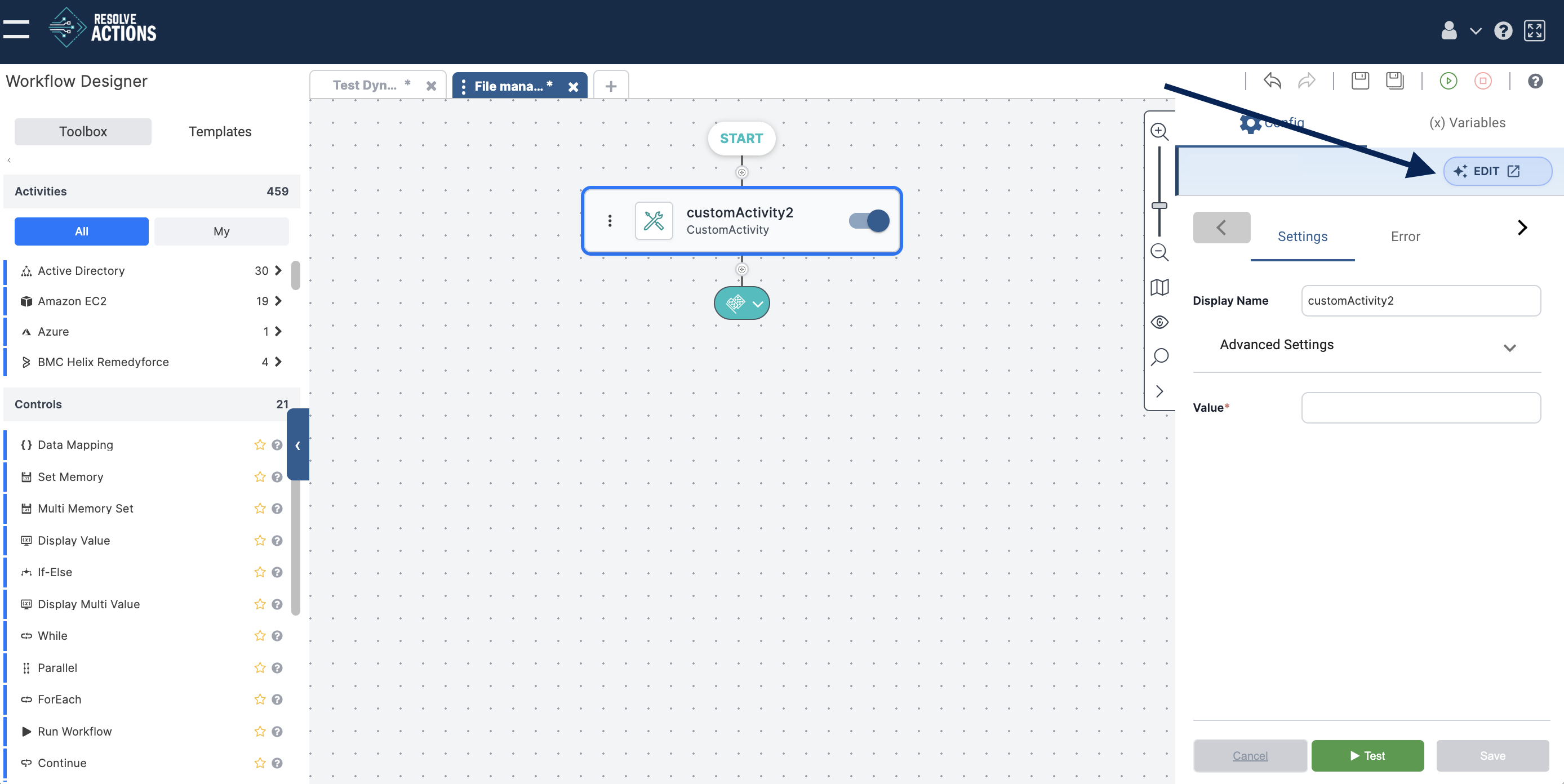1564x784 pixels.
Task: Redo the workflow change
Action: 1307,81
